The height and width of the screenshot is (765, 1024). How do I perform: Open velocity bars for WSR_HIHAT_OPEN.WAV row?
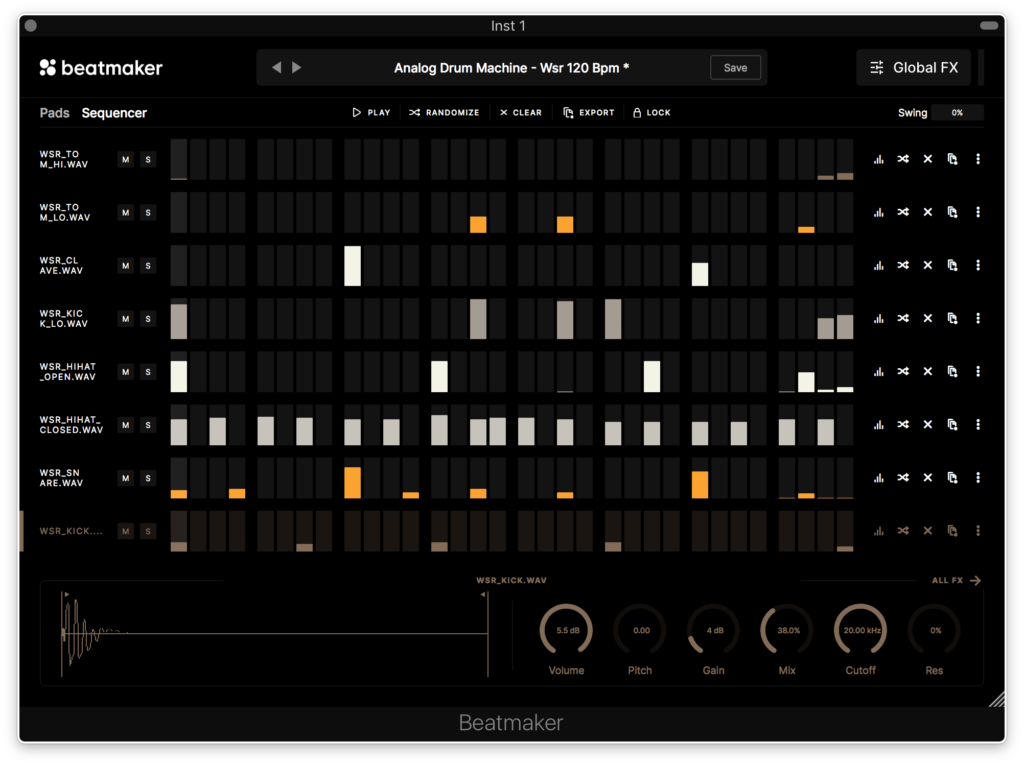tap(878, 372)
